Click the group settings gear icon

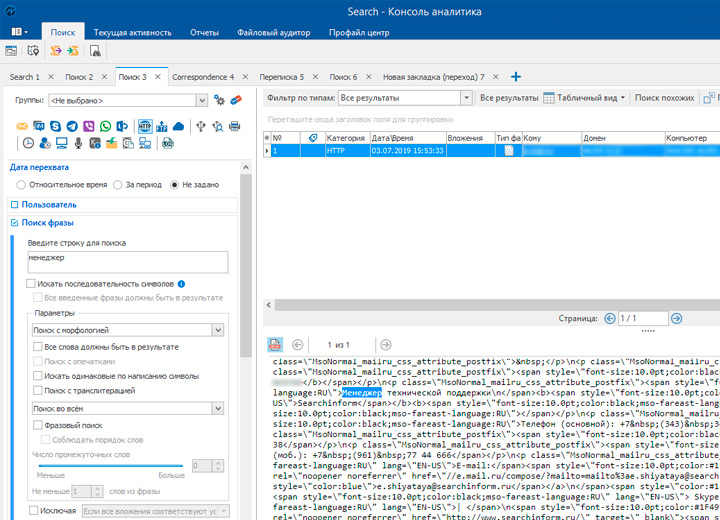point(219,100)
